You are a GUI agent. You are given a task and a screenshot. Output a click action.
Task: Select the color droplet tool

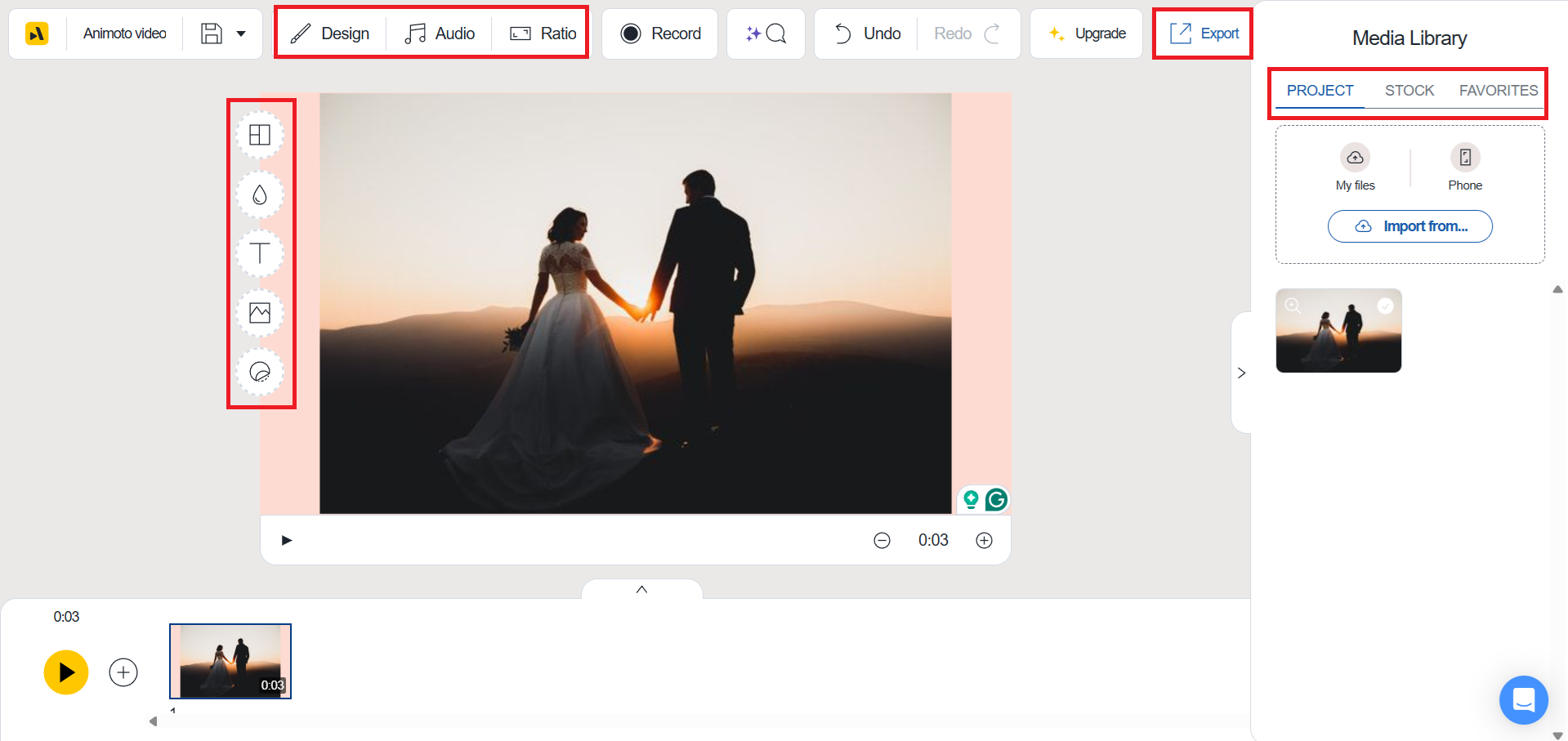point(260,194)
